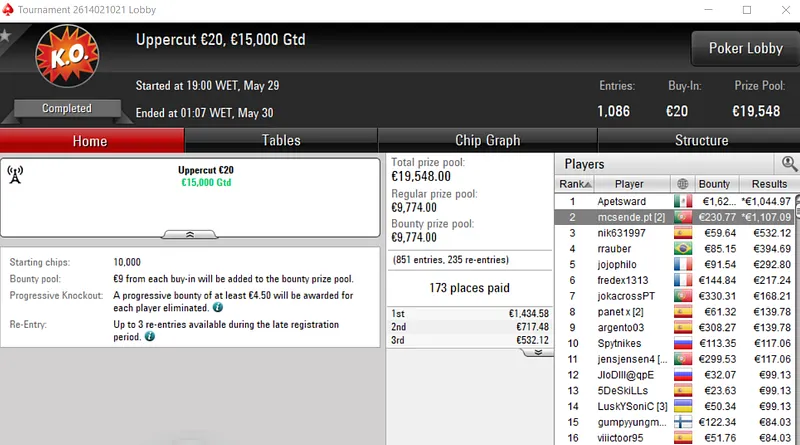
Task: Click the K.O. tournament badge logo
Action: [x=66, y=59]
